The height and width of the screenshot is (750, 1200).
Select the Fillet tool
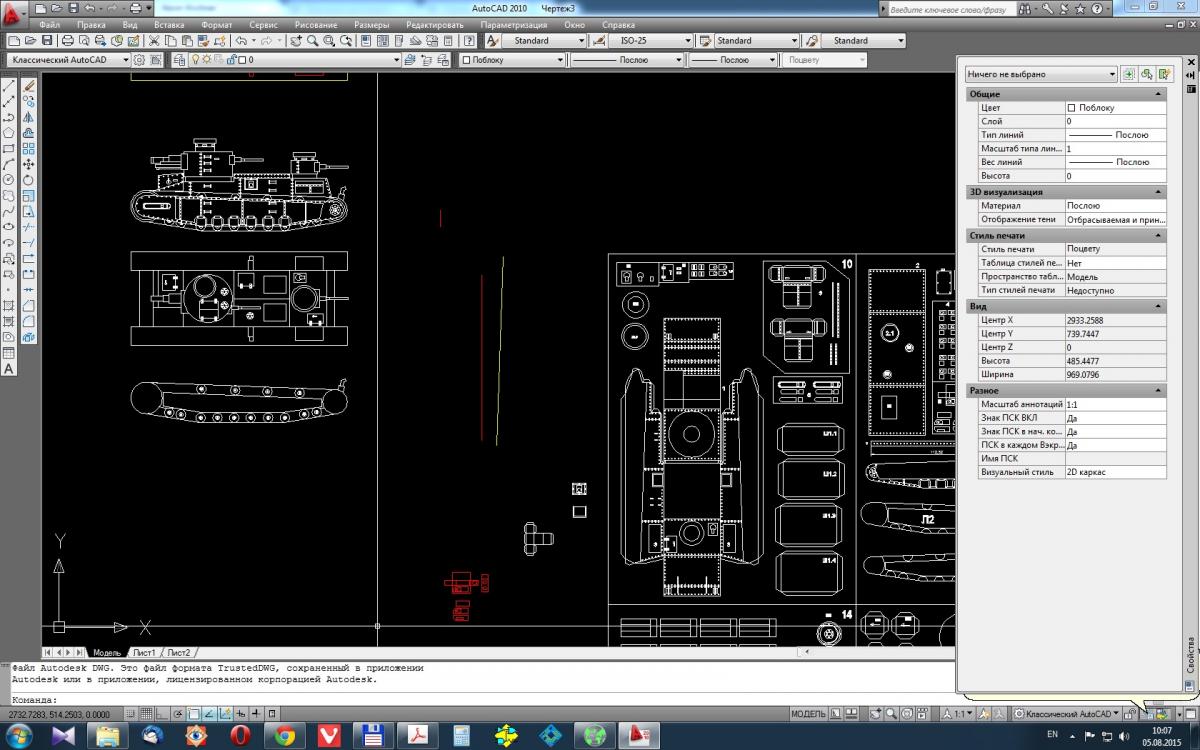click(29, 320)
